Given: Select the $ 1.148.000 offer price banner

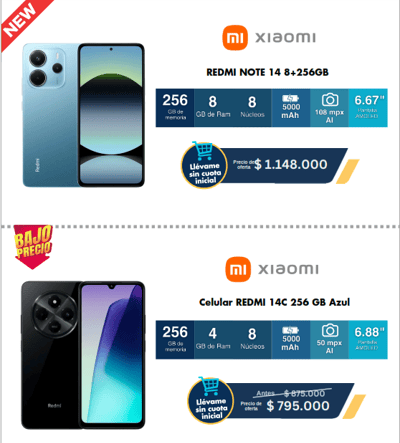Looking at the screenshot, I should [282, 165].
